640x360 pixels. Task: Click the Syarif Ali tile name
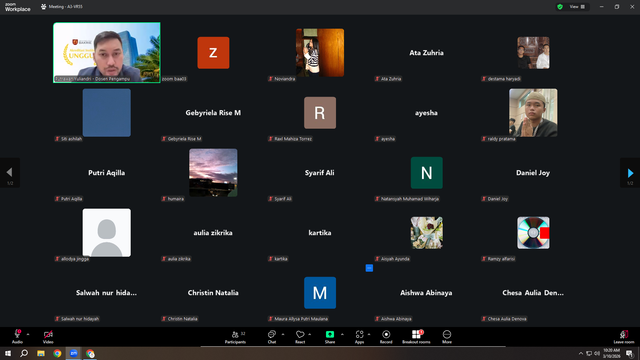coord(320,173)
